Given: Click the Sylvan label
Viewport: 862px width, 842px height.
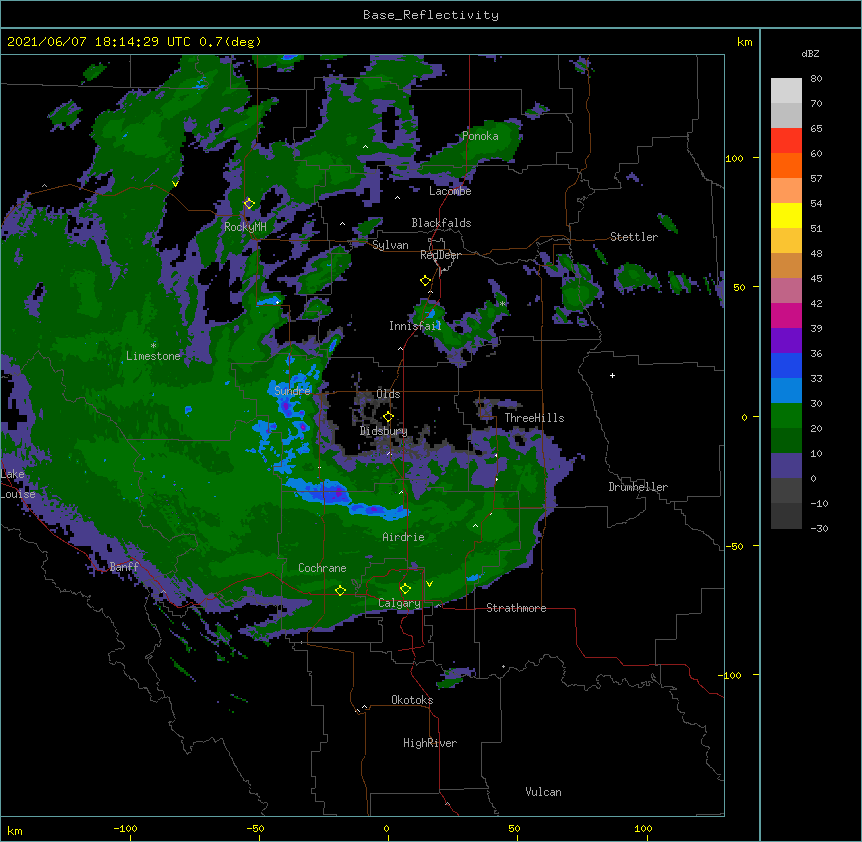Looking at the screenshot, I should (390, 245).
